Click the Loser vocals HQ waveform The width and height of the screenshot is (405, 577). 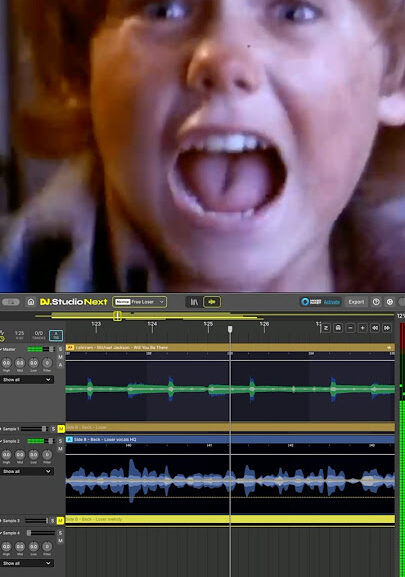click(230, 480)
